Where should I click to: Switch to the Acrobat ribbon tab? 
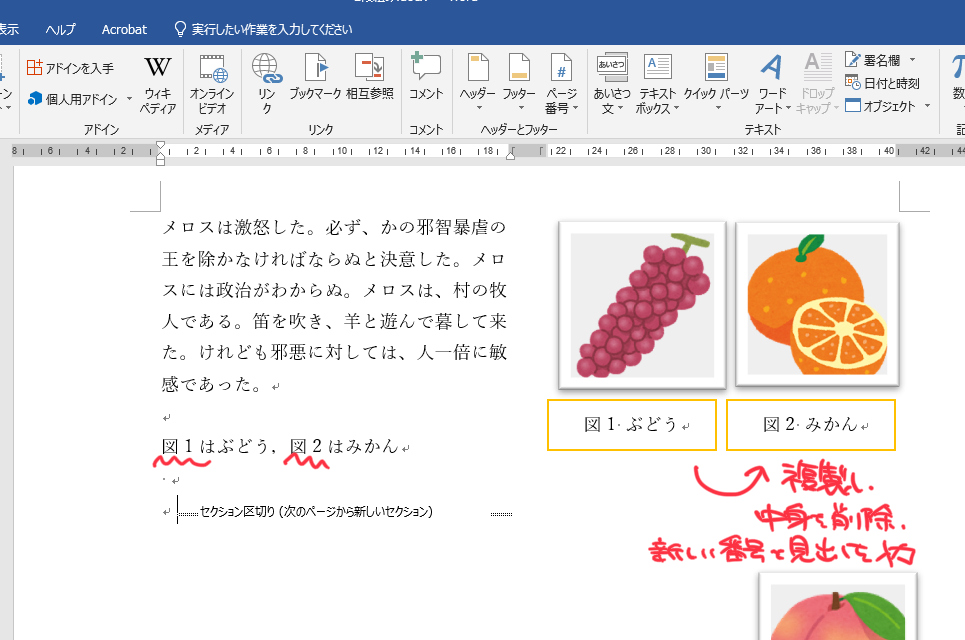point(124,29)
